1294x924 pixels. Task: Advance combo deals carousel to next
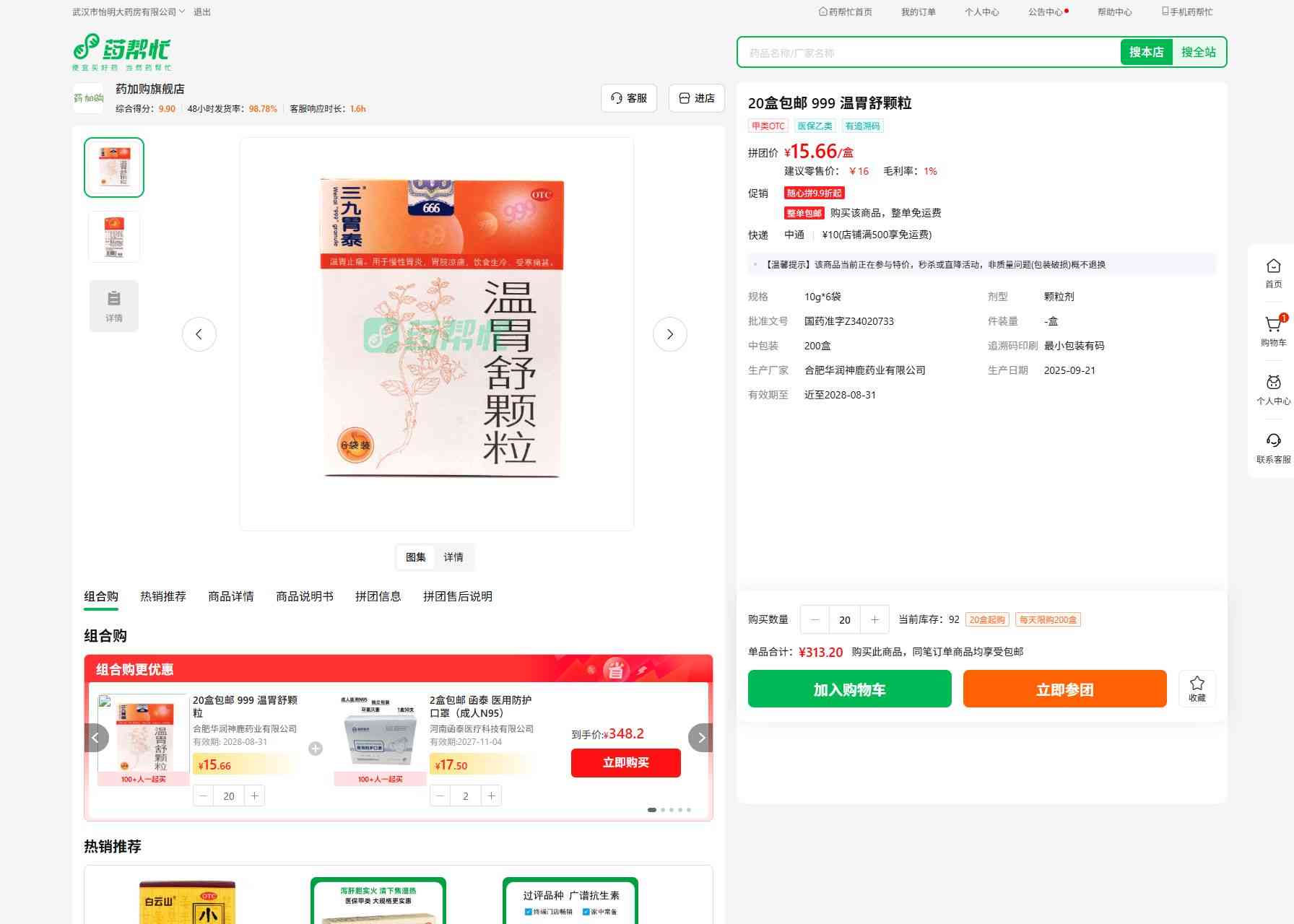tap(700, 738)
